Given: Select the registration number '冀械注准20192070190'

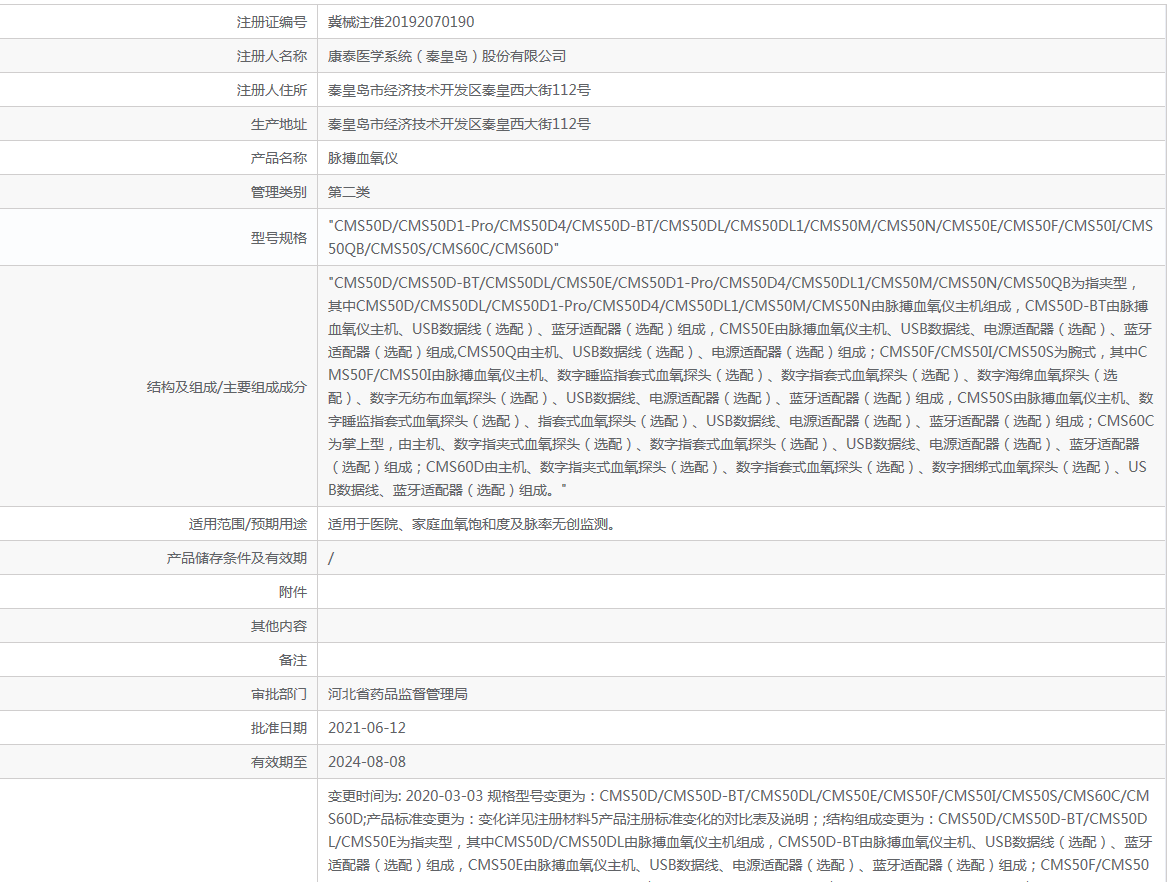Looking at the screenshot, I should point(401,22).
